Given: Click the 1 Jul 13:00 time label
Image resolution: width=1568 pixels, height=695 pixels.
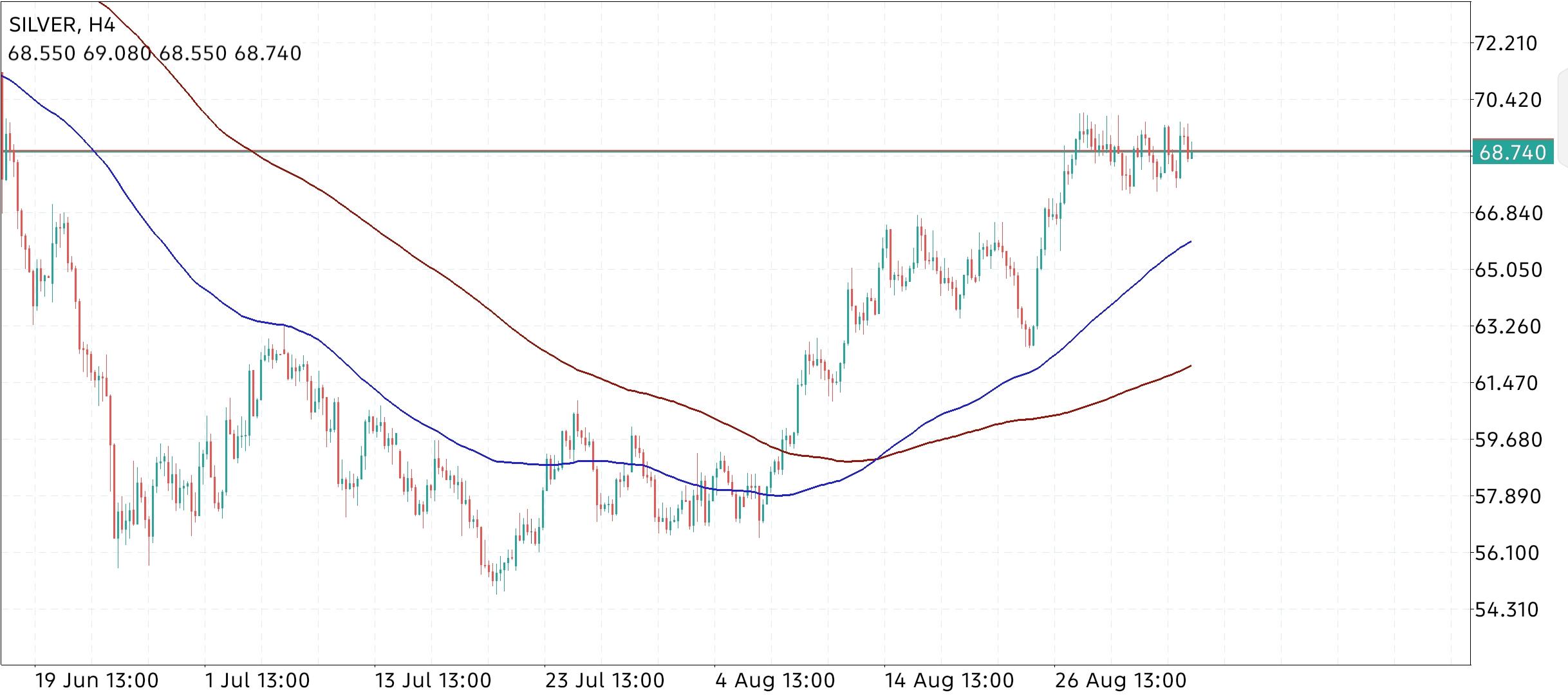Looking at the screenshot, I should coord(257,680).
